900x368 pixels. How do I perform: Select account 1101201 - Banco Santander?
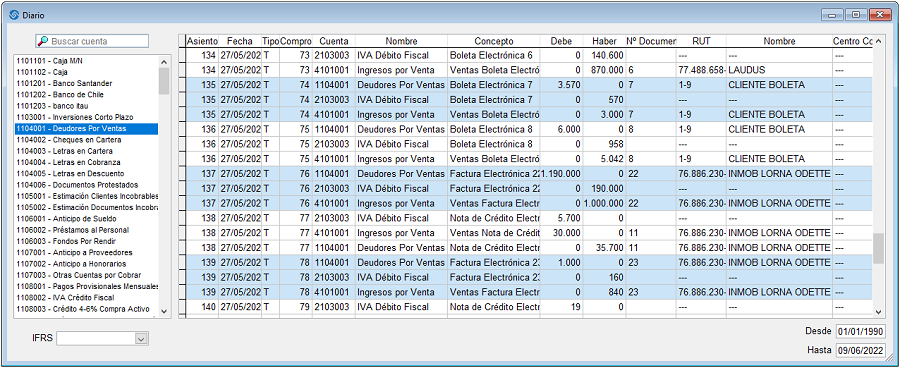[86, 83]
